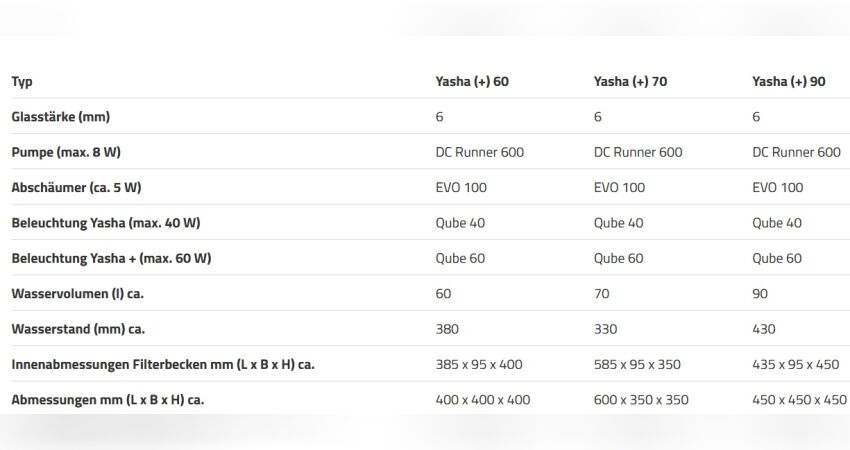Click the EVO 100 cell under Yasha 70

[619, 188]
